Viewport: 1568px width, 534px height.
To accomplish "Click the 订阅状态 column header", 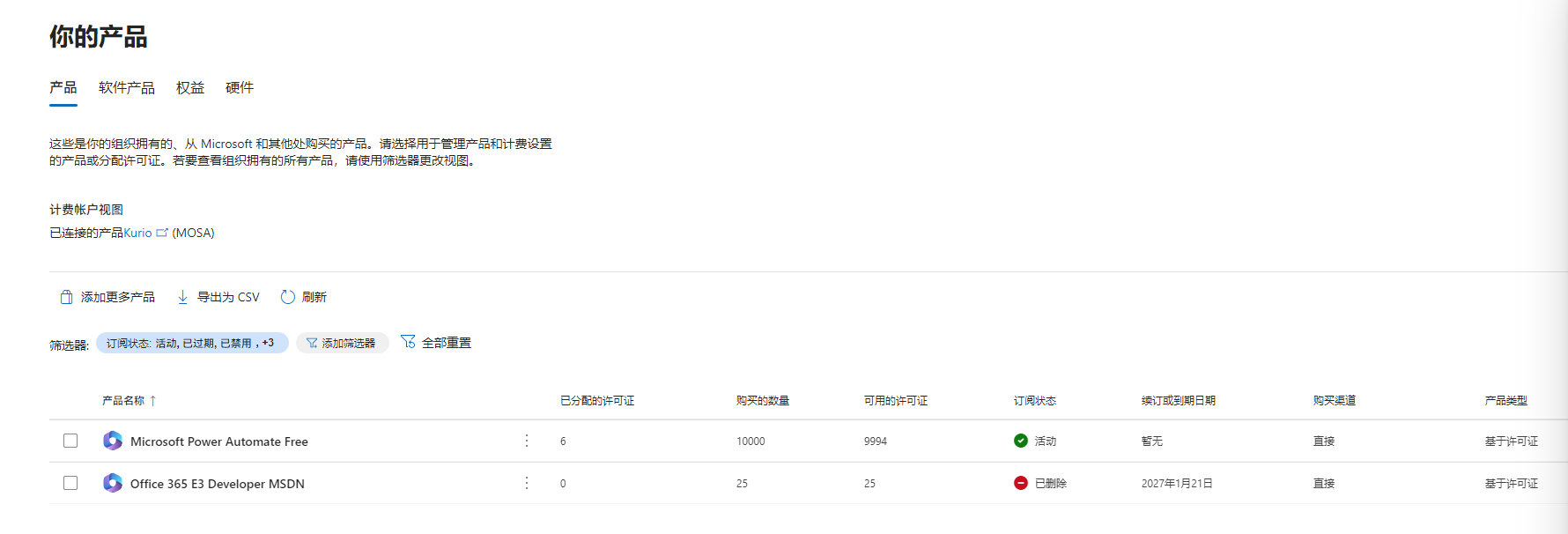I will [x=1035, y=400].
